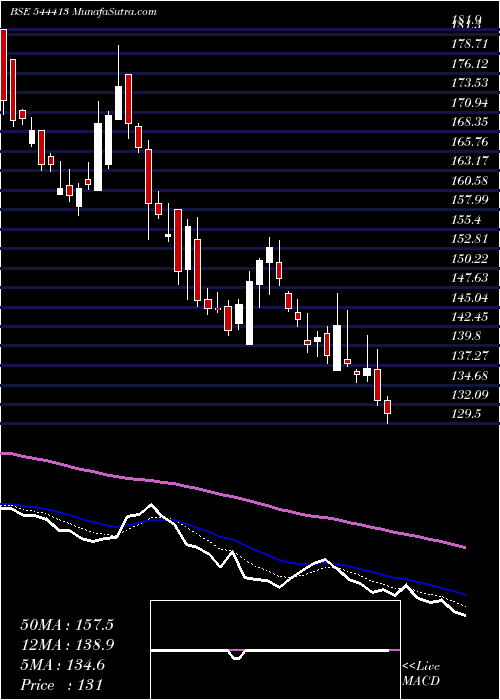The image size is (500, 700).
Task: Pick the 147.63 price label
Action: click(468, 278)
